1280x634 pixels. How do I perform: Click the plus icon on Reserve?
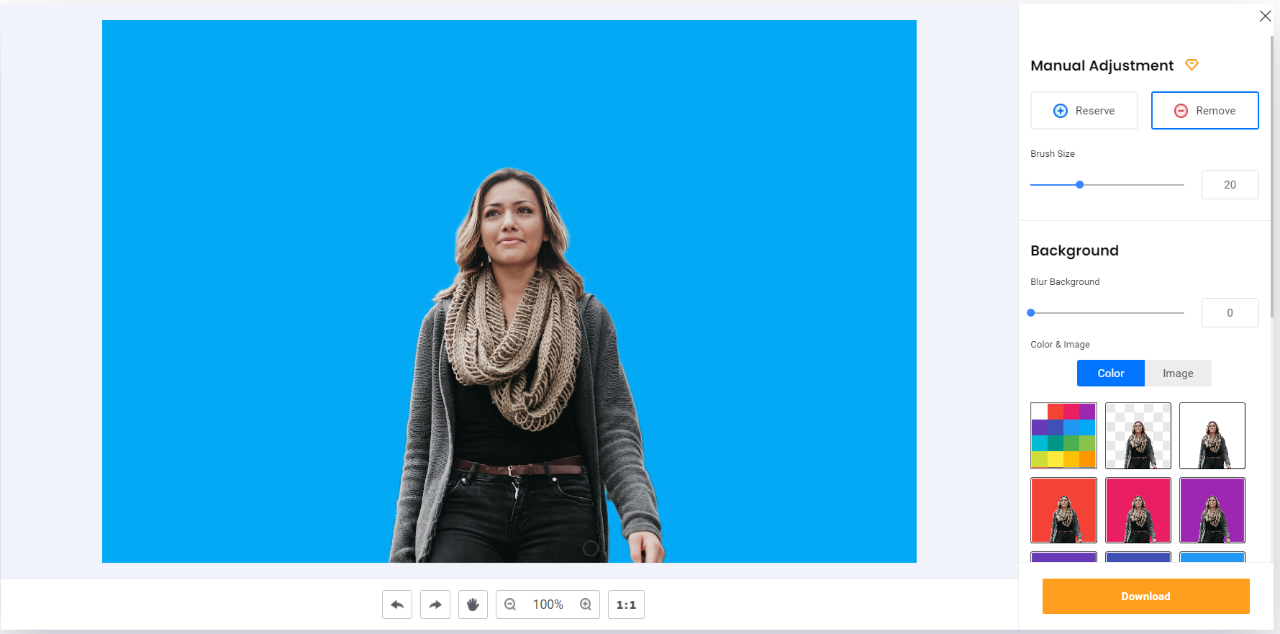1059,110
